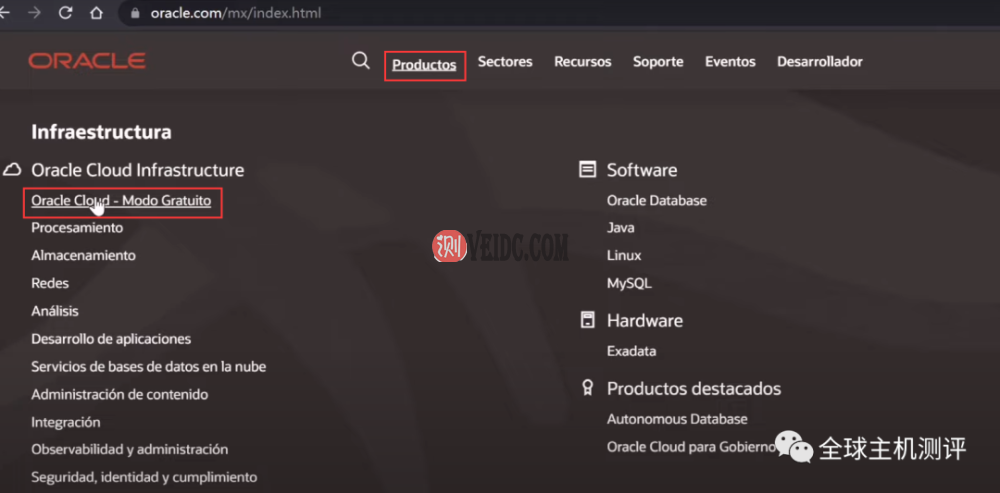The width and height of the screenshot is (1000, 493).
Task: Open Oracle Cloud - Modo Gratuito link
Action: click(121, 201)
